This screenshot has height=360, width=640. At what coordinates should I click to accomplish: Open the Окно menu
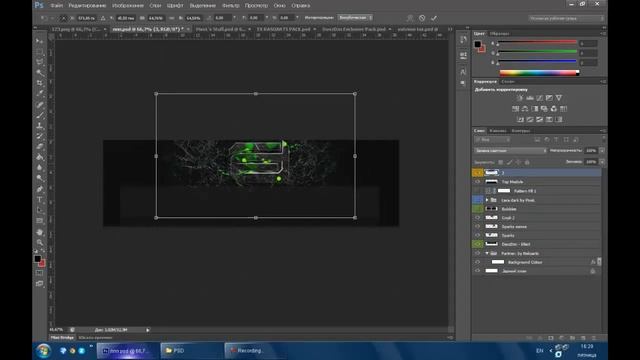coord(280,6)
